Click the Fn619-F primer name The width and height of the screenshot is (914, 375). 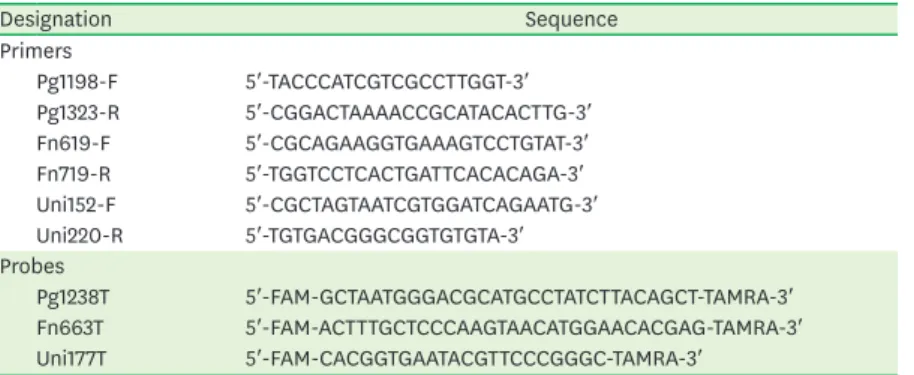click(73, 143)
